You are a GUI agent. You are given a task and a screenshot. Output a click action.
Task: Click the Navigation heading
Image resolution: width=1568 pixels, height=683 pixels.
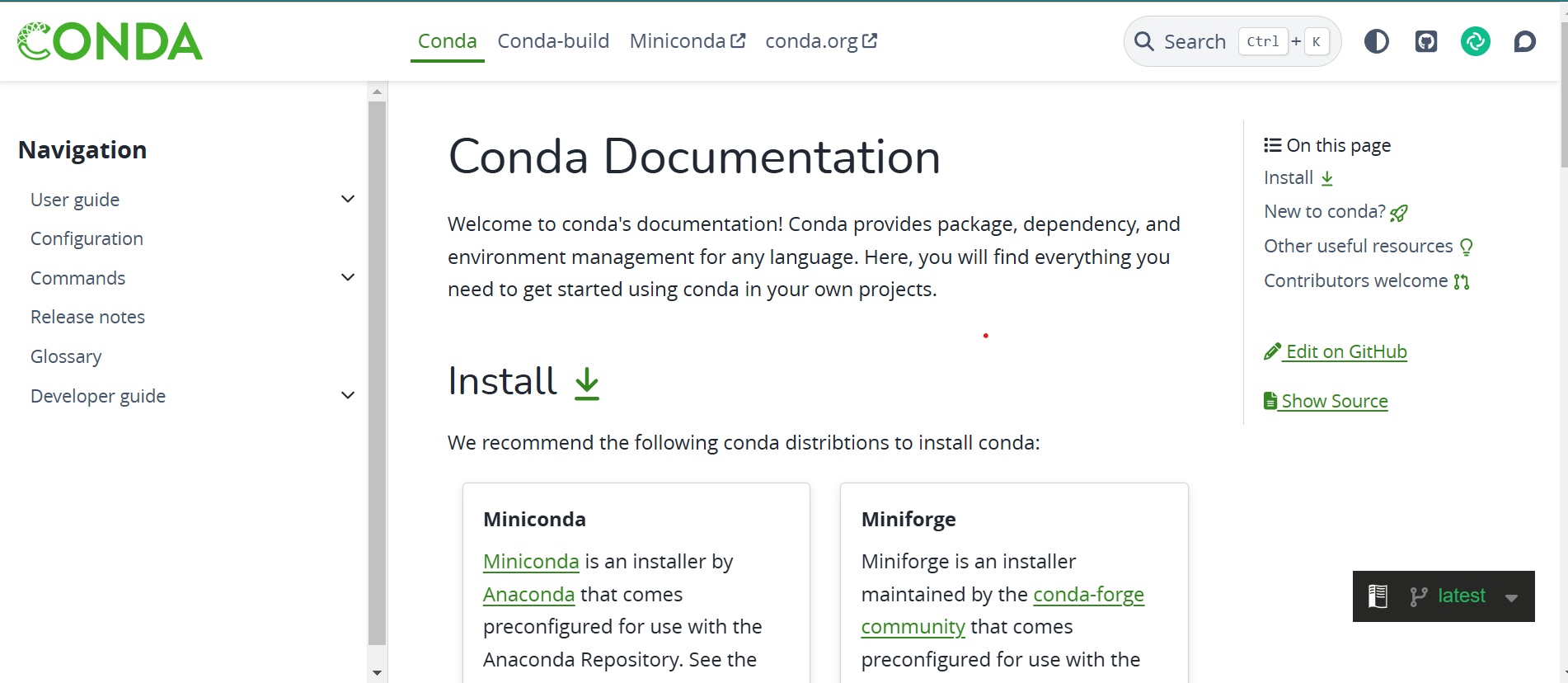click(82, 150)
